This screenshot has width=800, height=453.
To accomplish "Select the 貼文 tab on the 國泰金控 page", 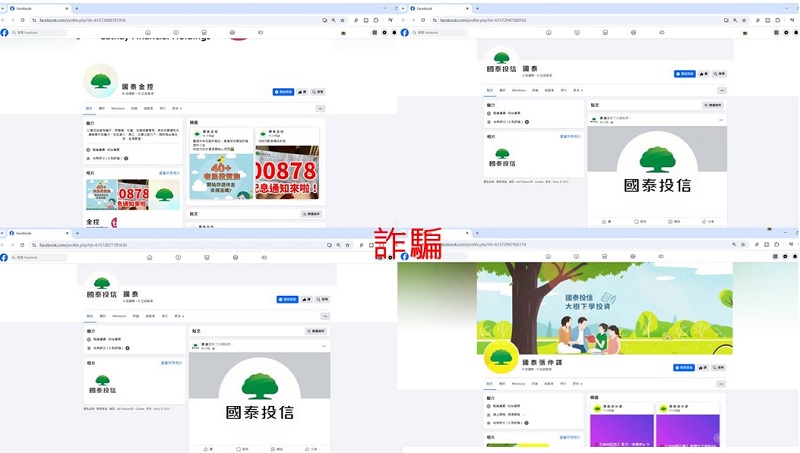I will pyautogui.click(x=89, y=108).
